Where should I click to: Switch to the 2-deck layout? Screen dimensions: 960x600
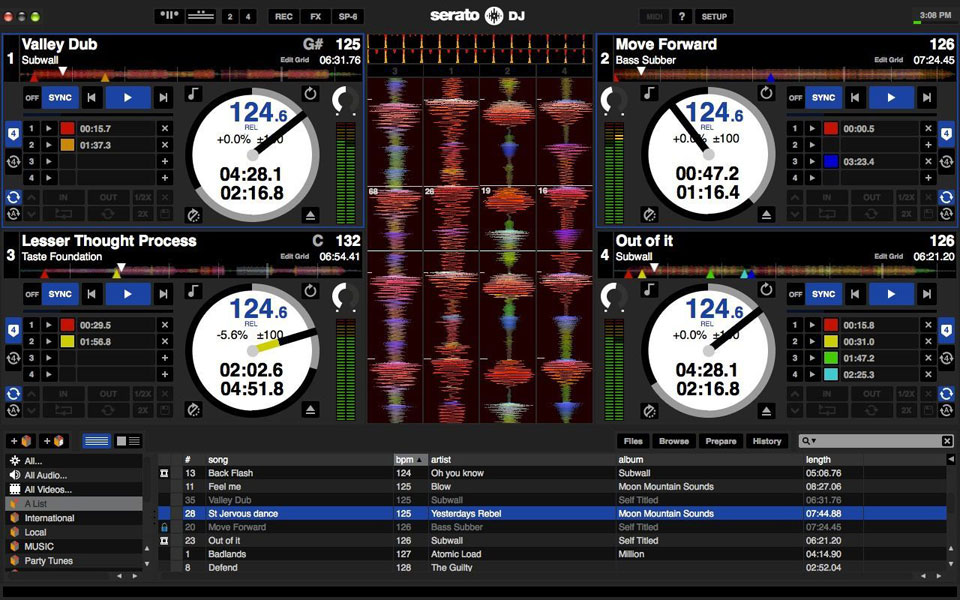[x=230, y=17]
